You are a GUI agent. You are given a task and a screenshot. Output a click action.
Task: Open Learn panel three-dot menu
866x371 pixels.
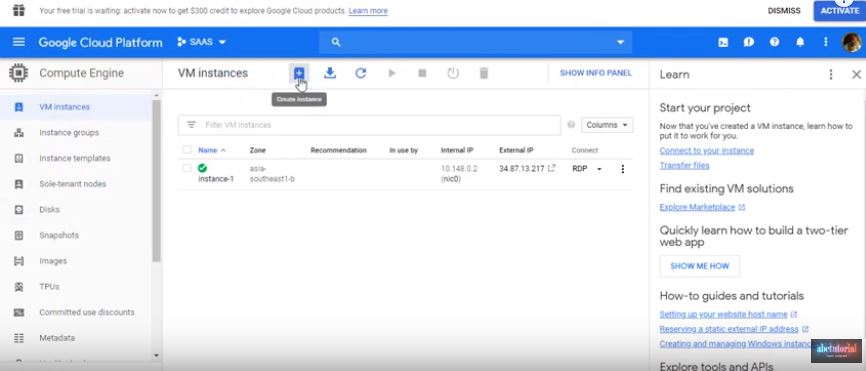[x=831, y=74]
